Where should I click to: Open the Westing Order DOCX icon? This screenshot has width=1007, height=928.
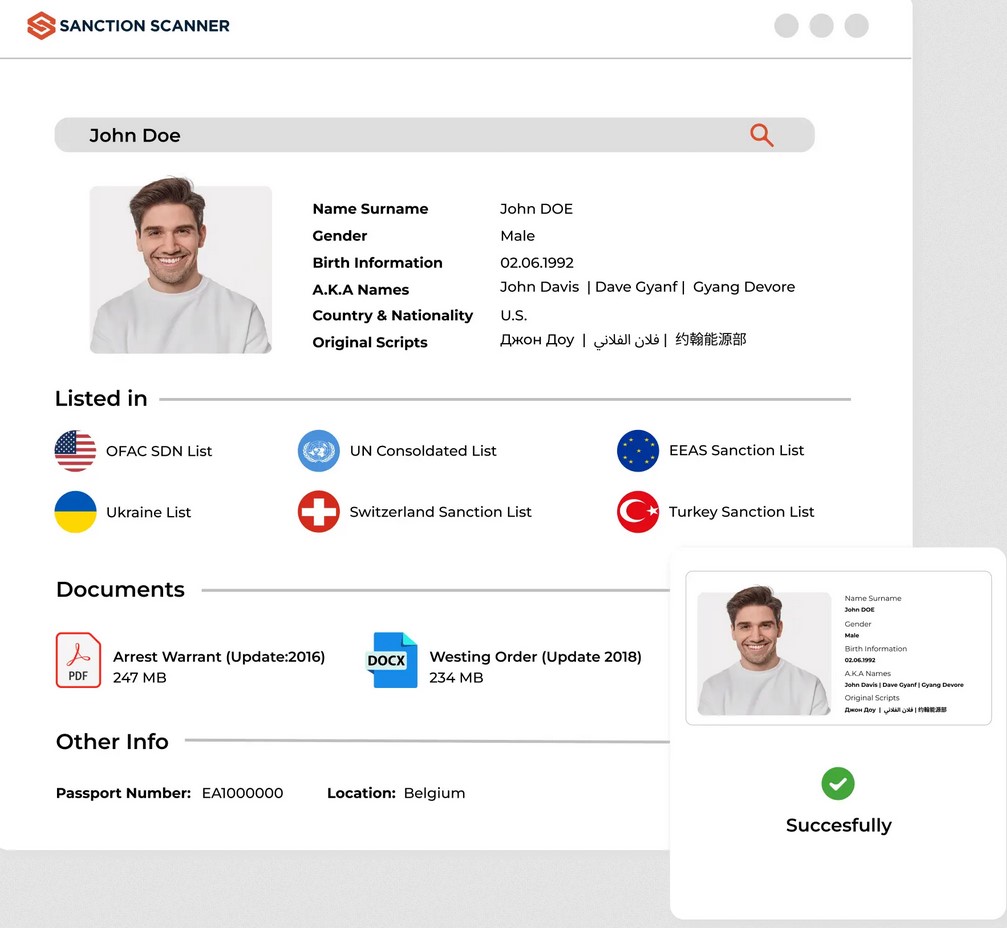tap(391, 660)
